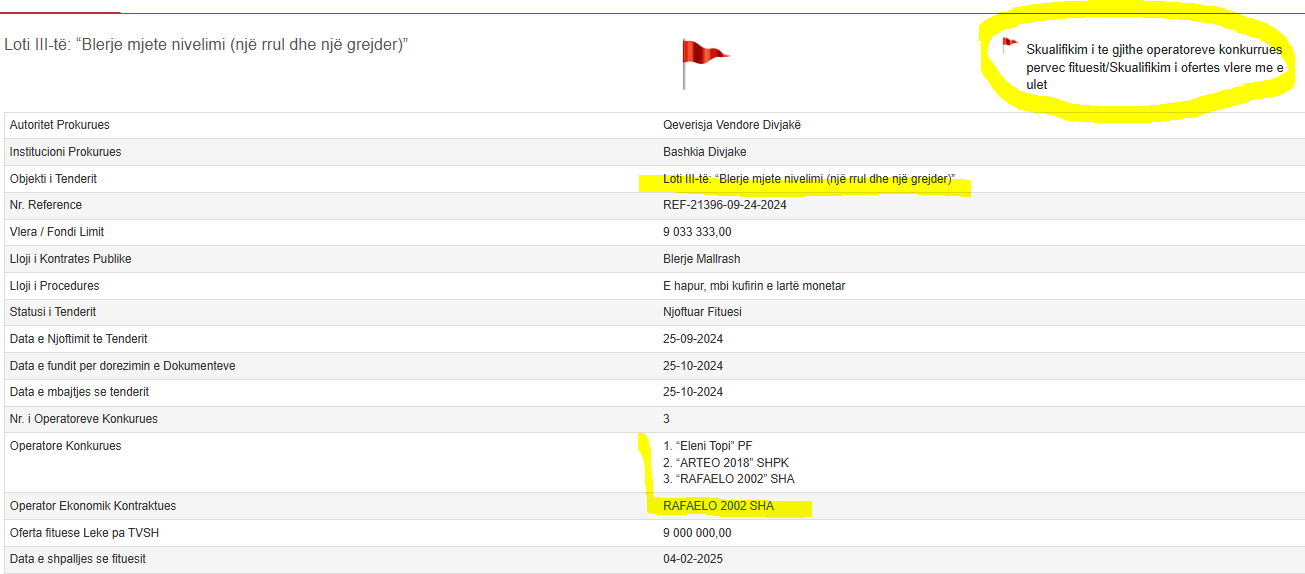Click winner announcement date 04-02-2025
This screenshot has height=574, width=1305.
(692, 559)
